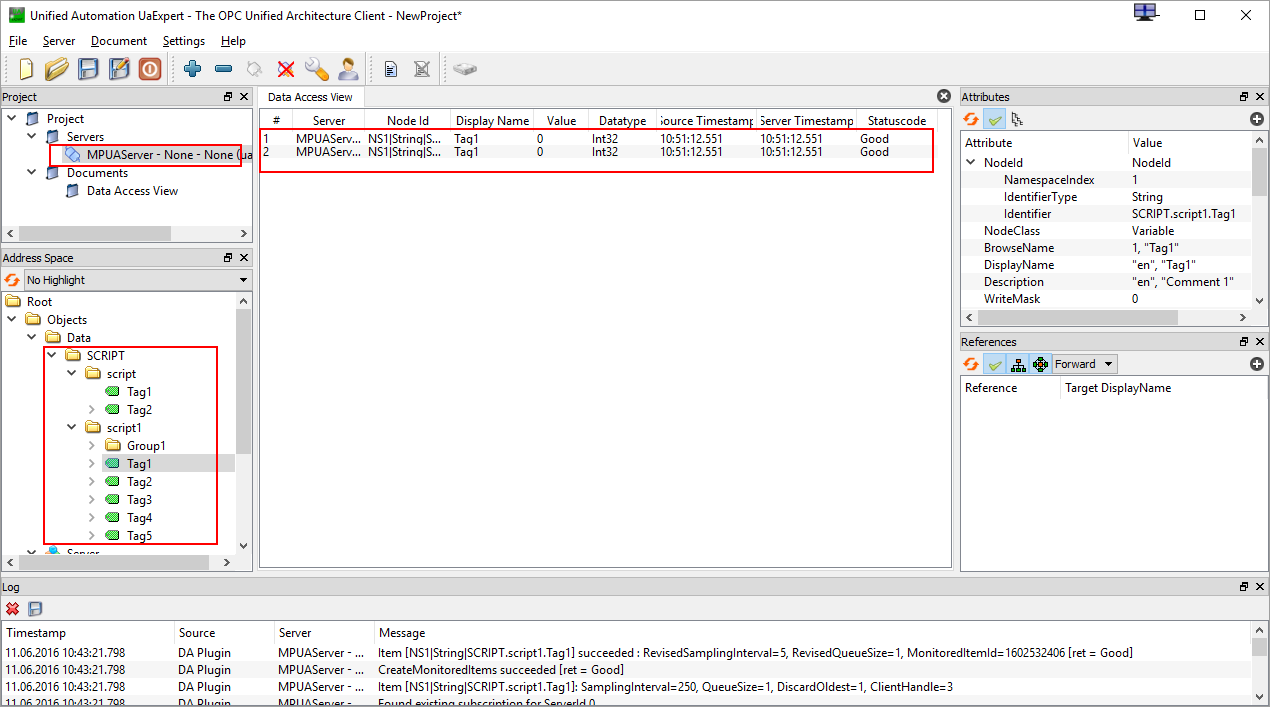Click the node tree icon in Attributes toolbar
Viewport: 1270px width, 707px height.
tap(1017, 119)
